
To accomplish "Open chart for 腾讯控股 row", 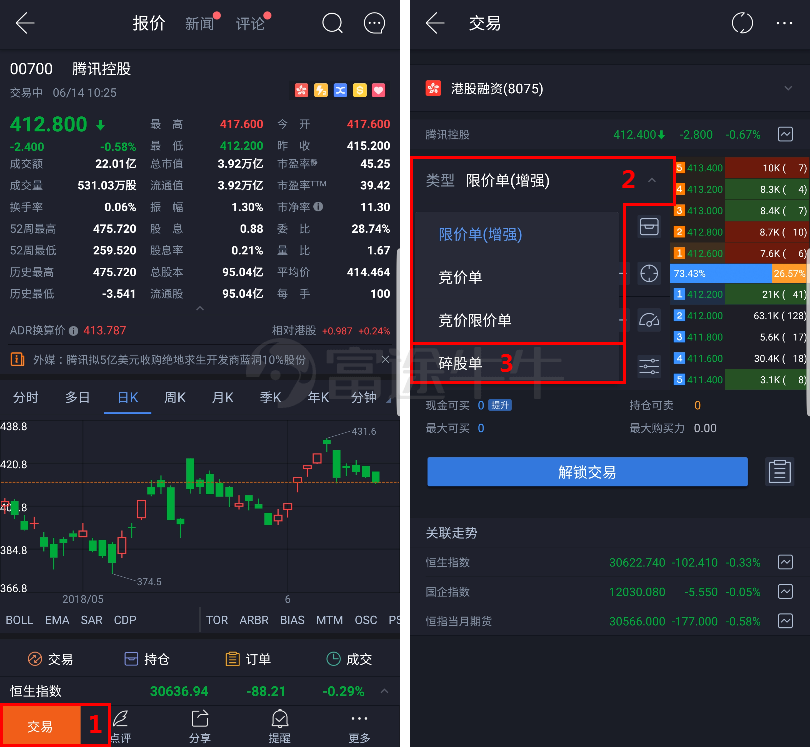I will click(785, 134).
